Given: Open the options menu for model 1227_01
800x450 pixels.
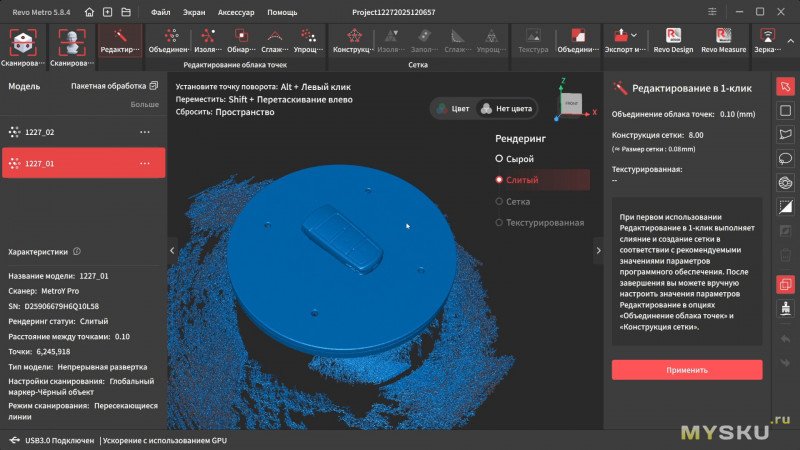Looking at the screenshot, I should click(x=145, y=163).
